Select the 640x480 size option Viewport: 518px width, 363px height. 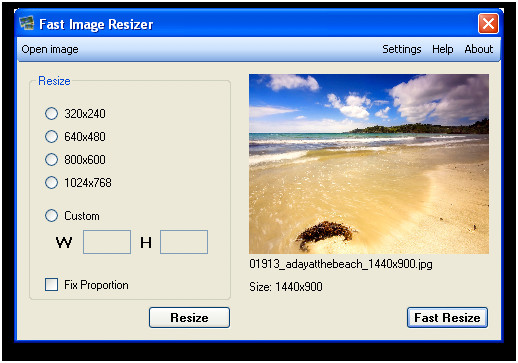pyautogui.click(x=51, y=136)
